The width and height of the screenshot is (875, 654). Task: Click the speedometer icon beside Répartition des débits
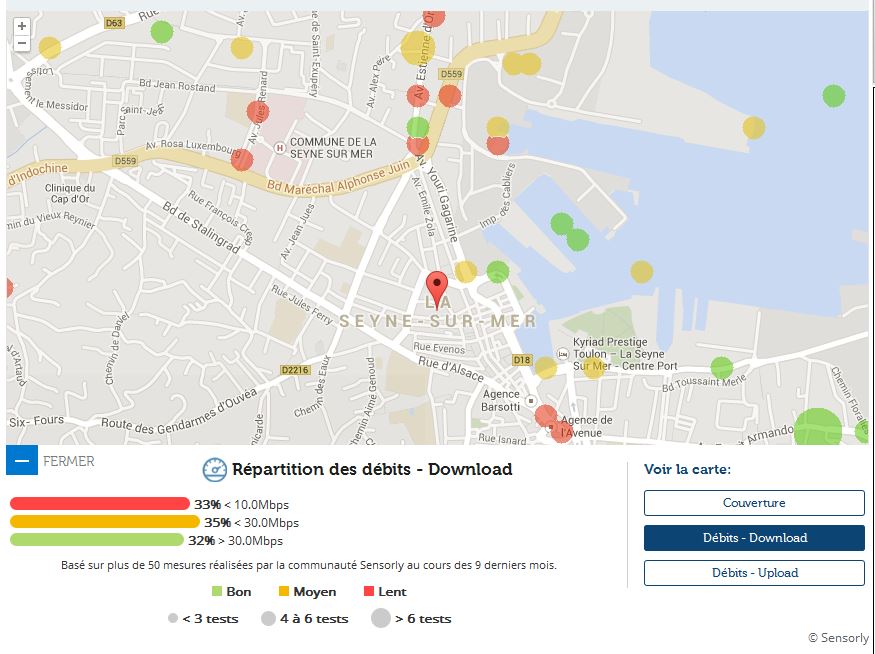[215, 470]
